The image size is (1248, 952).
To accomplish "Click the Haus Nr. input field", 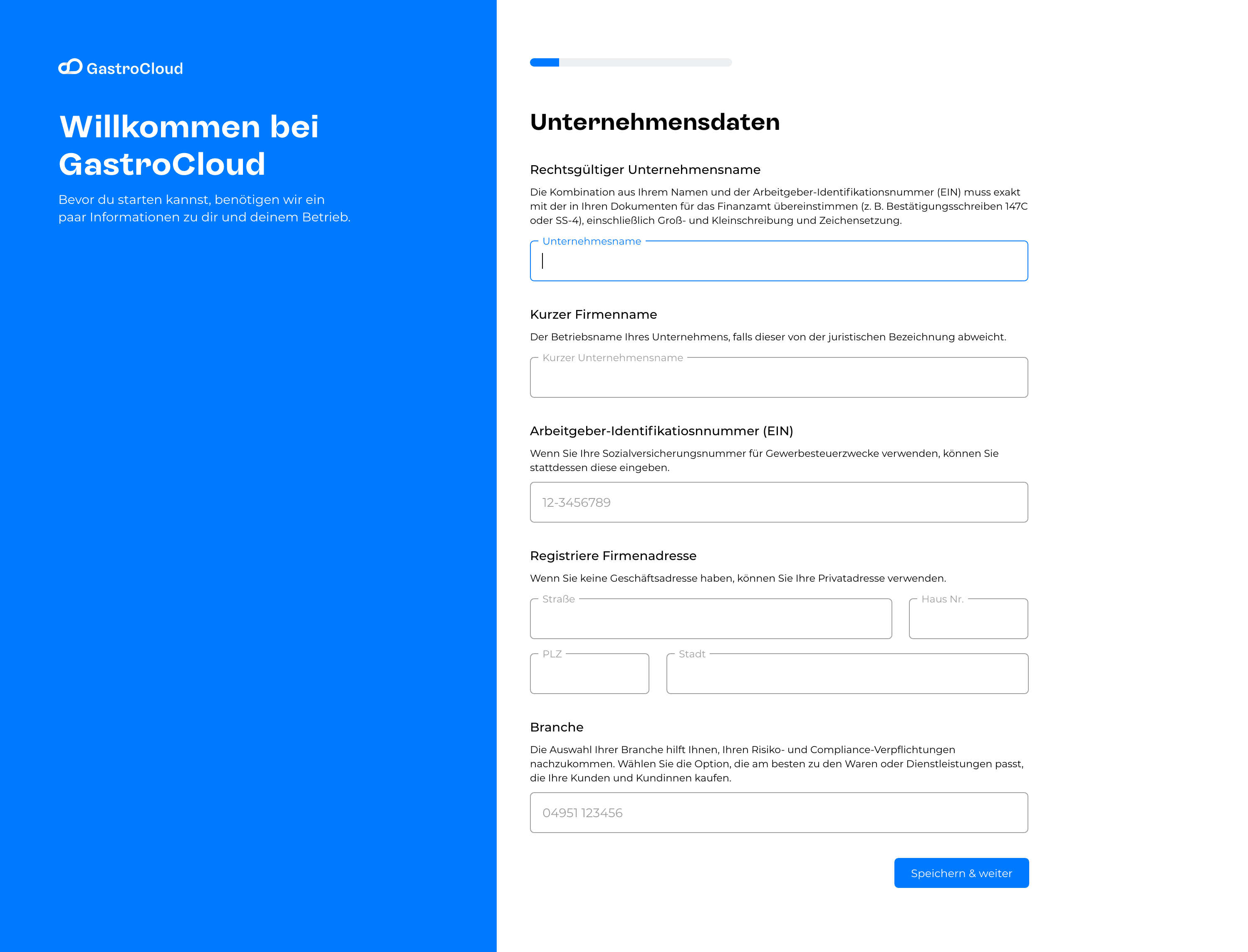I will point(968,619).
